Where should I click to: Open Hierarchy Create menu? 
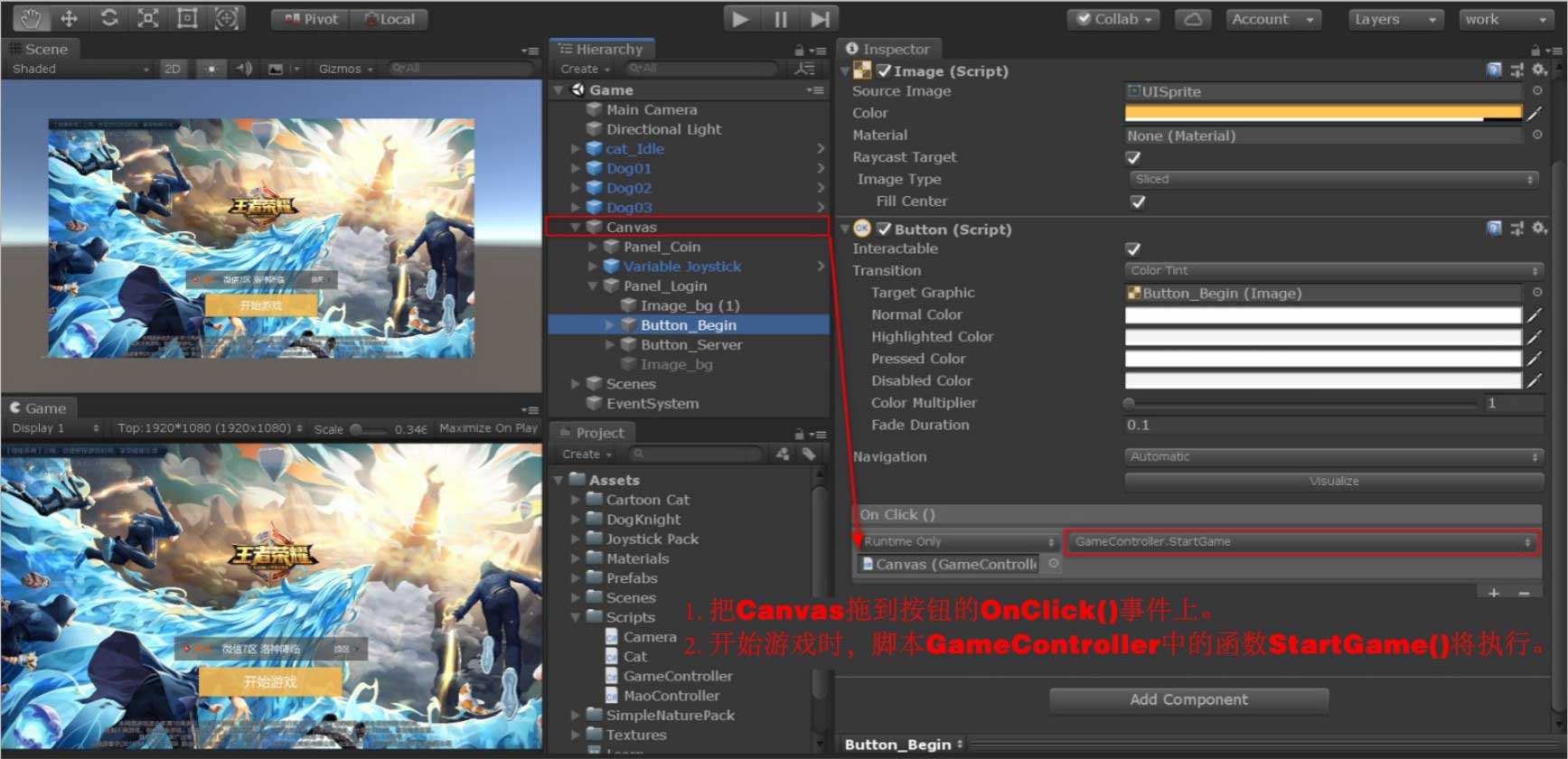[585, 69]
